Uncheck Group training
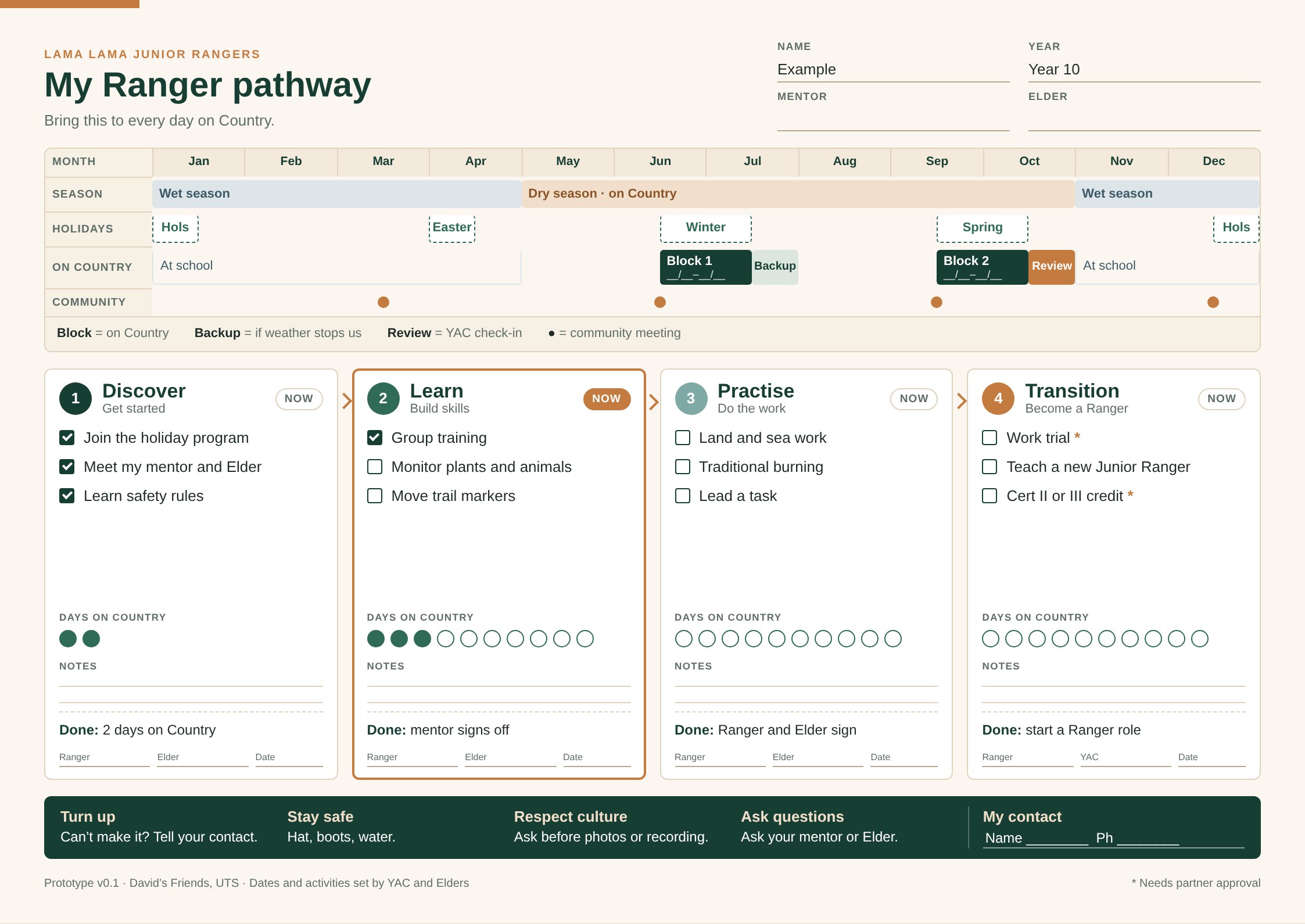The height and width of the screenshot is (924, 1305). pos(375,438)
